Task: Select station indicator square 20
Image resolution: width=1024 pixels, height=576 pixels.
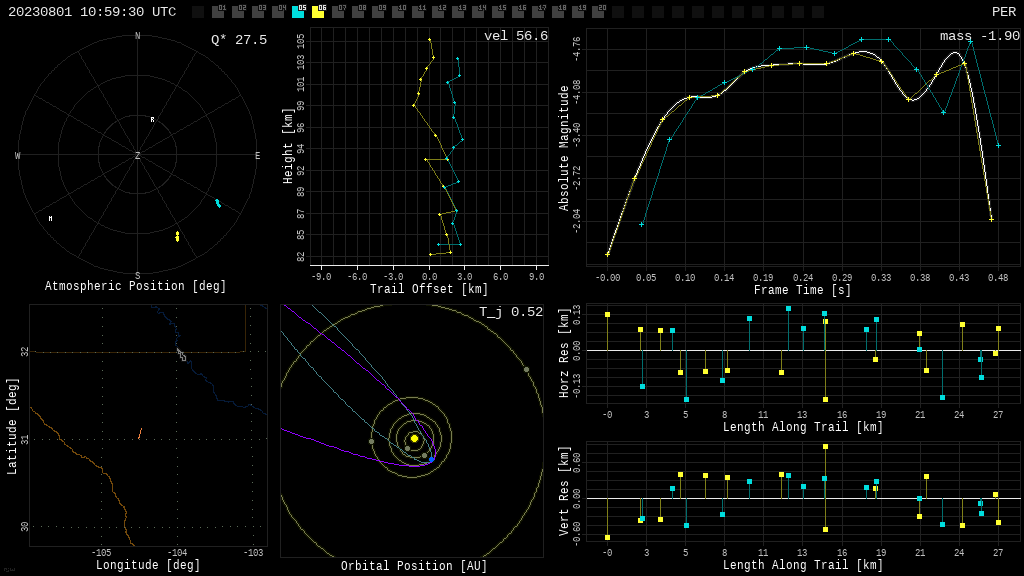Action: (x=598, y=12)
